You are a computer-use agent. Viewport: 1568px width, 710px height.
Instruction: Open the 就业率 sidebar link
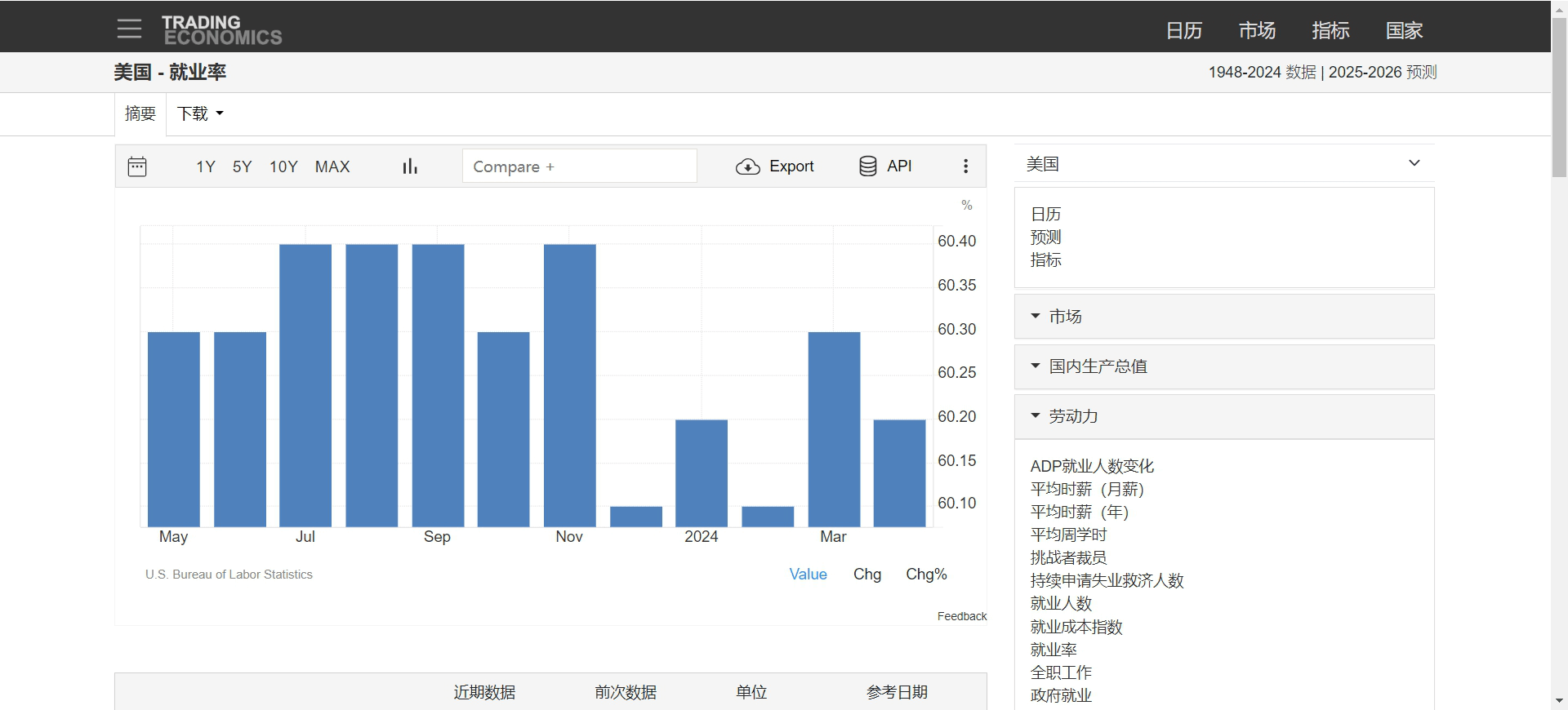pyautogui.click(x=1053, y=650)
